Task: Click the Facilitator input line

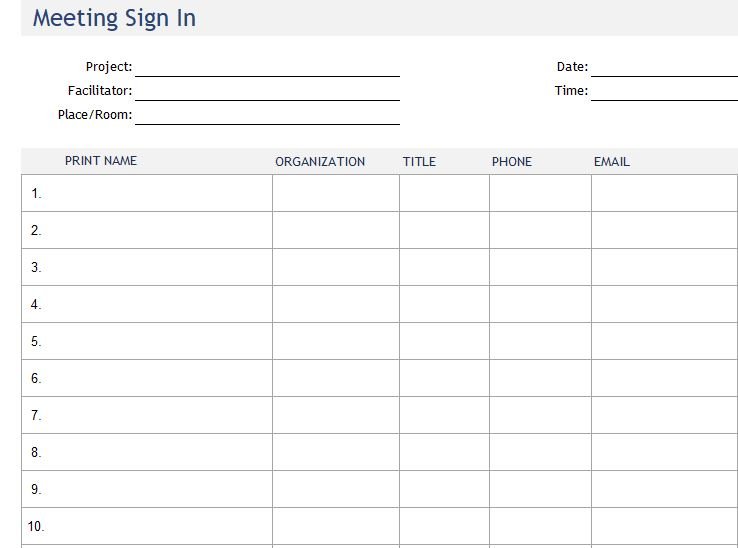Action: [267, 92]
